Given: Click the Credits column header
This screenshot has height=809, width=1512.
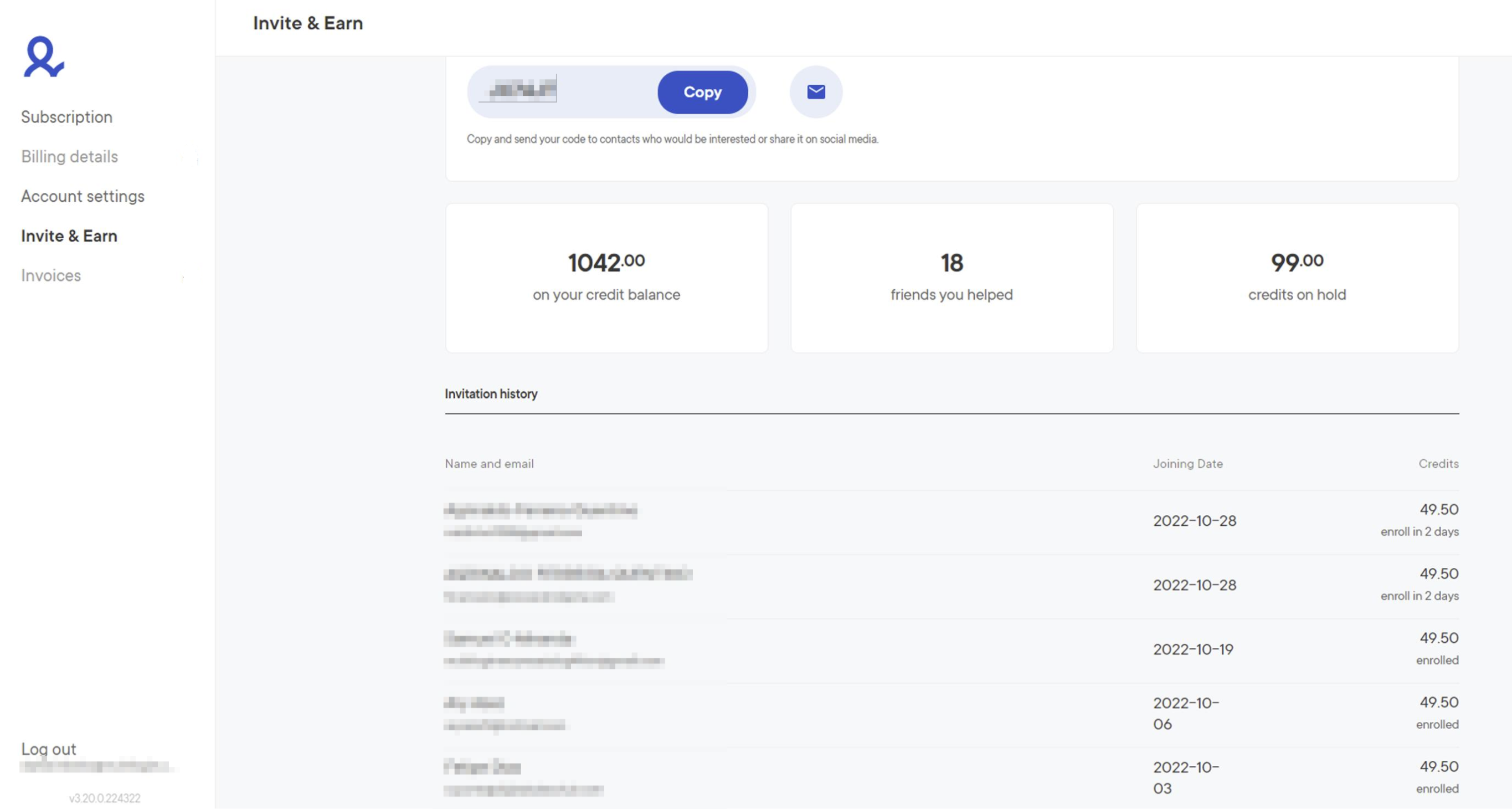Looking at the screenshot, I should pos(1438,464).
